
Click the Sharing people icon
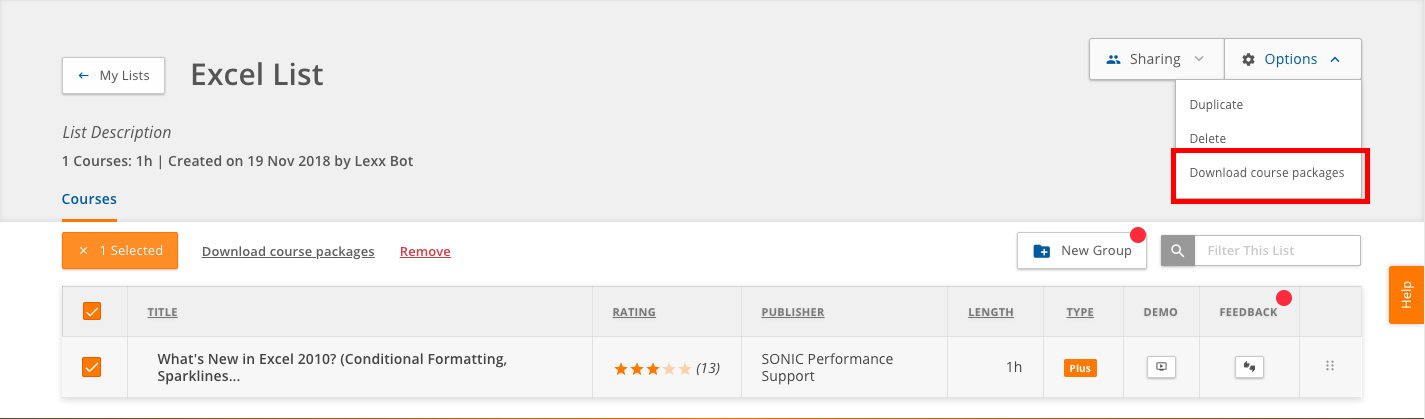pos(1113,59)
